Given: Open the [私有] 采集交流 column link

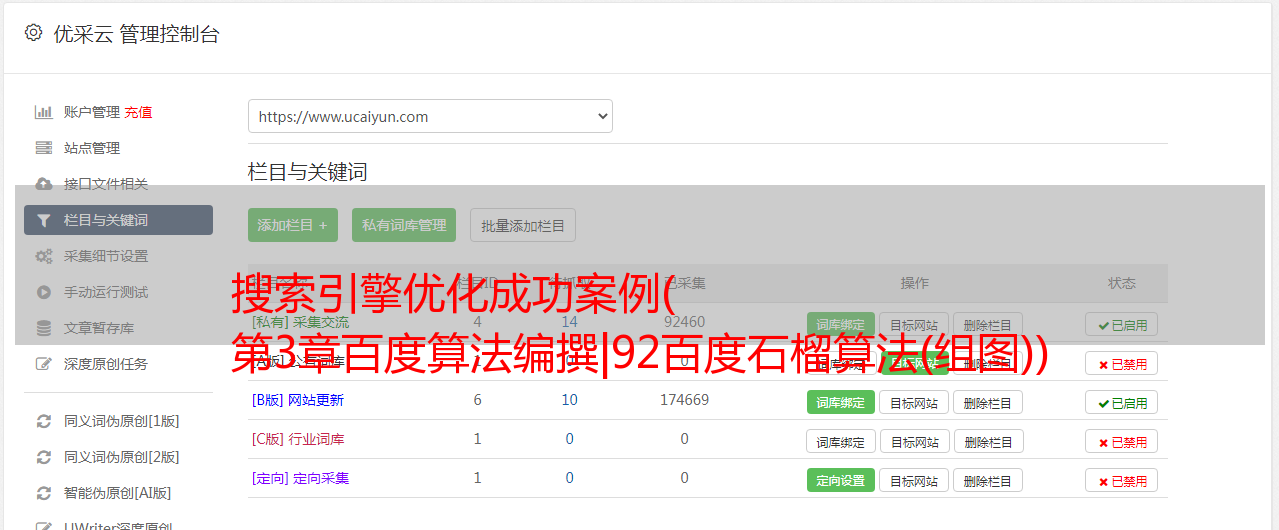Looking at the screenshot, I should (300, 322).
